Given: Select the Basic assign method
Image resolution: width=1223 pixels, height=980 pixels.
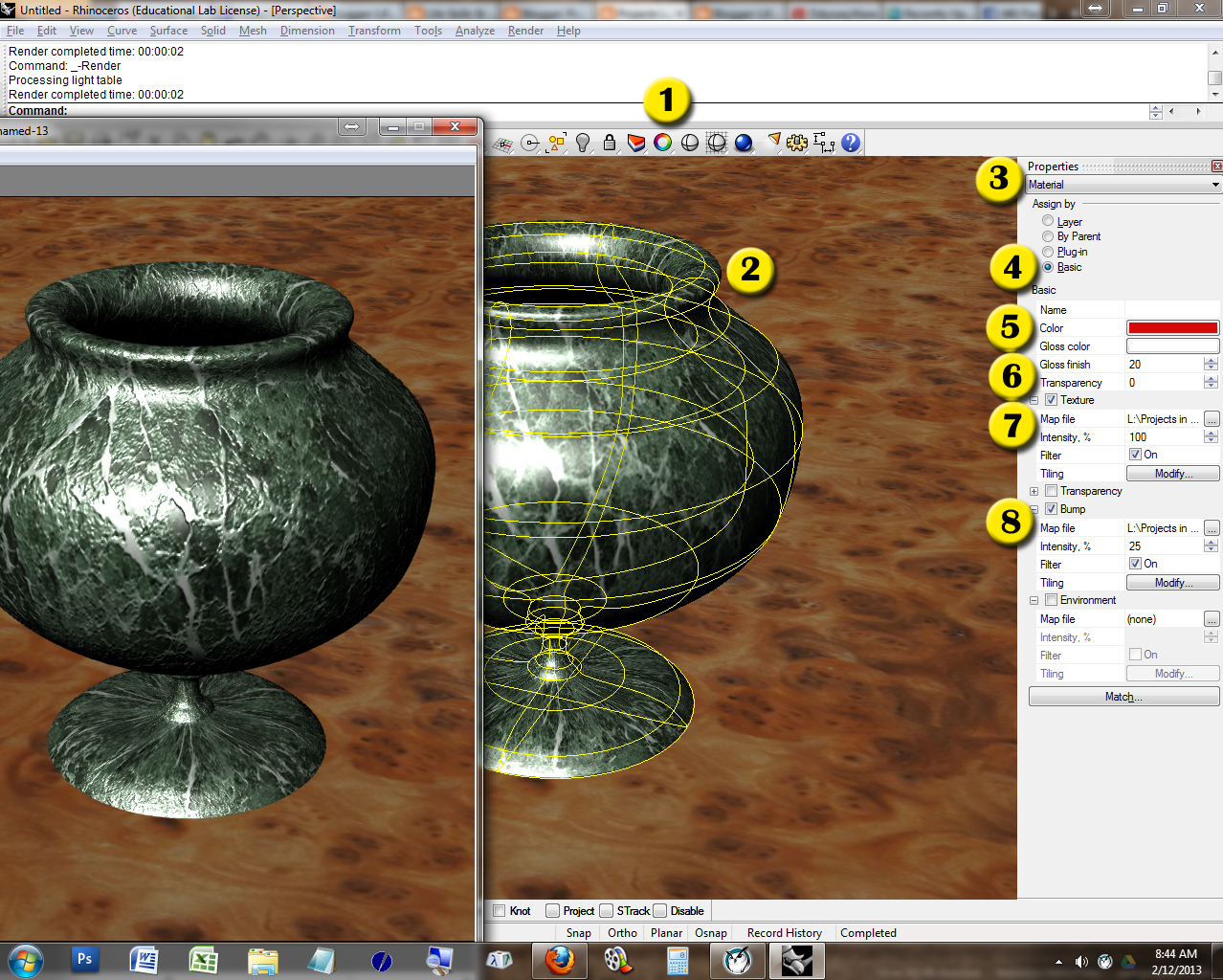Looking at the screenshot, I should click(x=1048, y=267).
